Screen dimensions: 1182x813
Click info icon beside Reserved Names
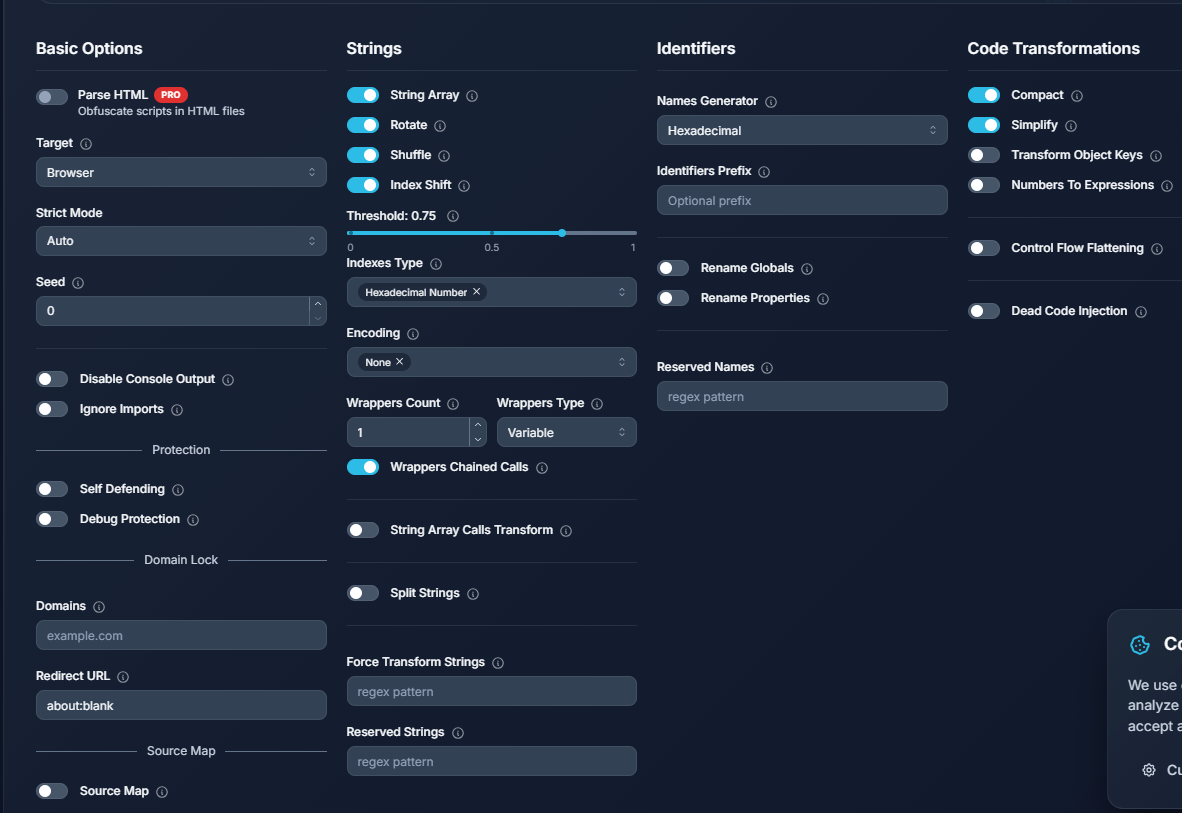[767, 368]
